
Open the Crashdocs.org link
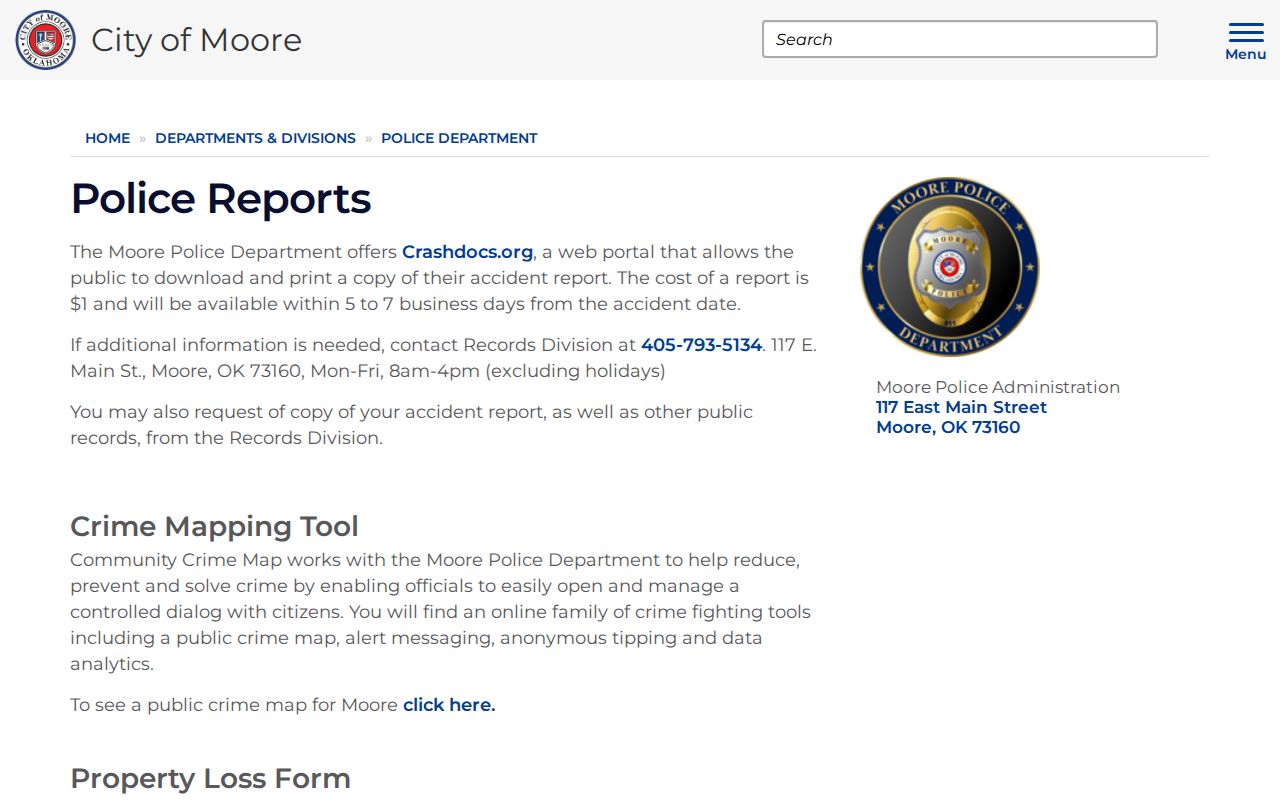467,252
